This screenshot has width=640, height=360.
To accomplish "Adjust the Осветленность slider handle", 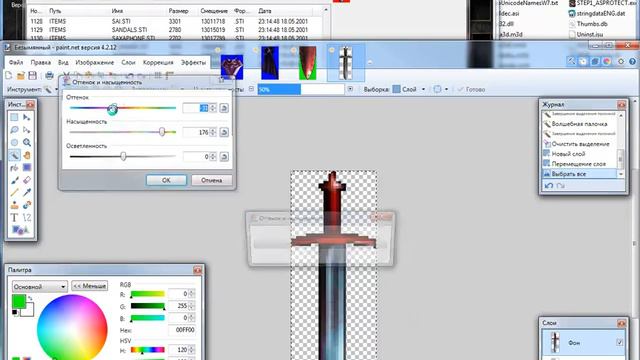I will 123,156.
